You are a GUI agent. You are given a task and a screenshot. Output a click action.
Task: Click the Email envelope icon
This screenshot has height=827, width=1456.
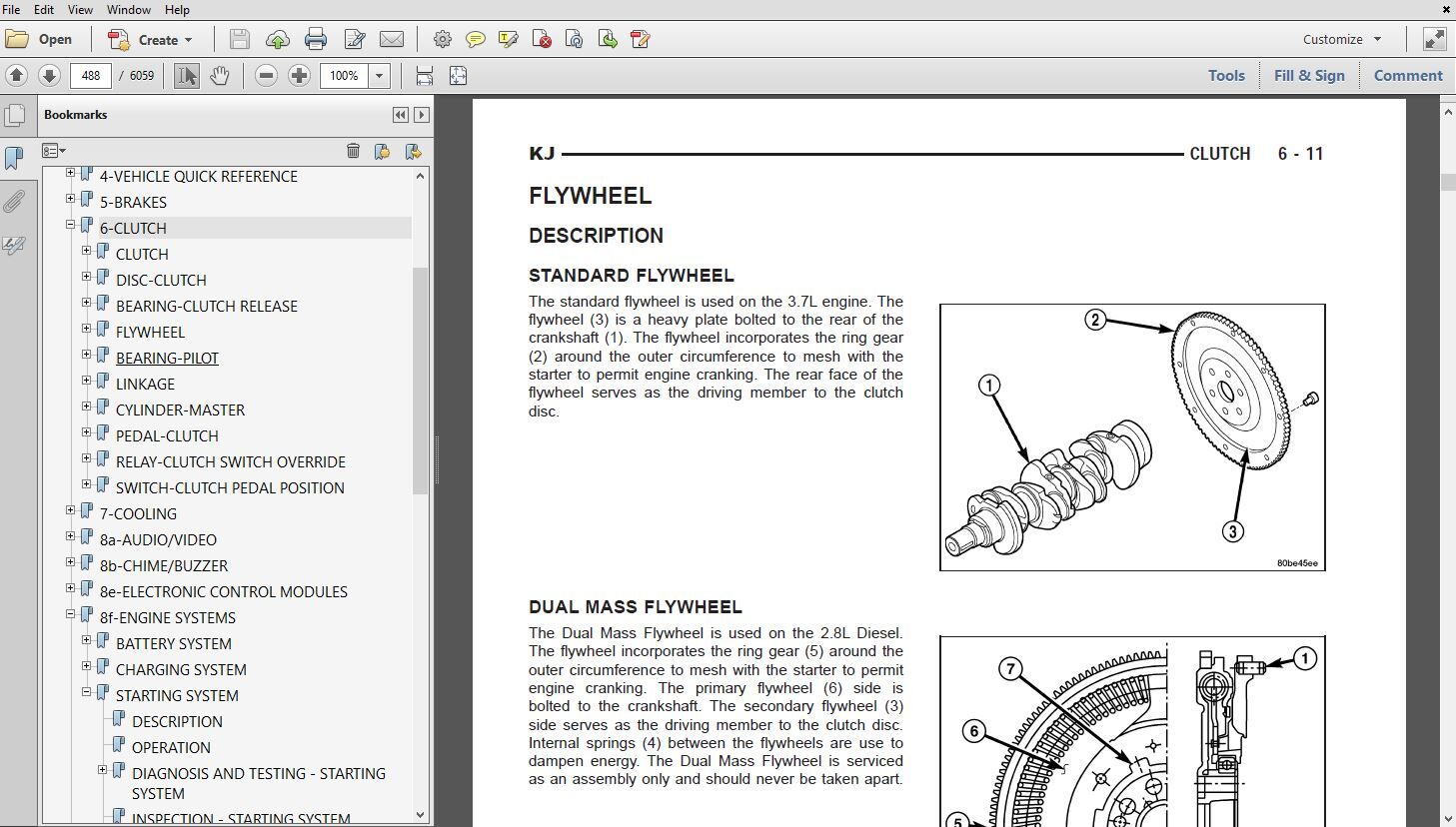point(392,40)
